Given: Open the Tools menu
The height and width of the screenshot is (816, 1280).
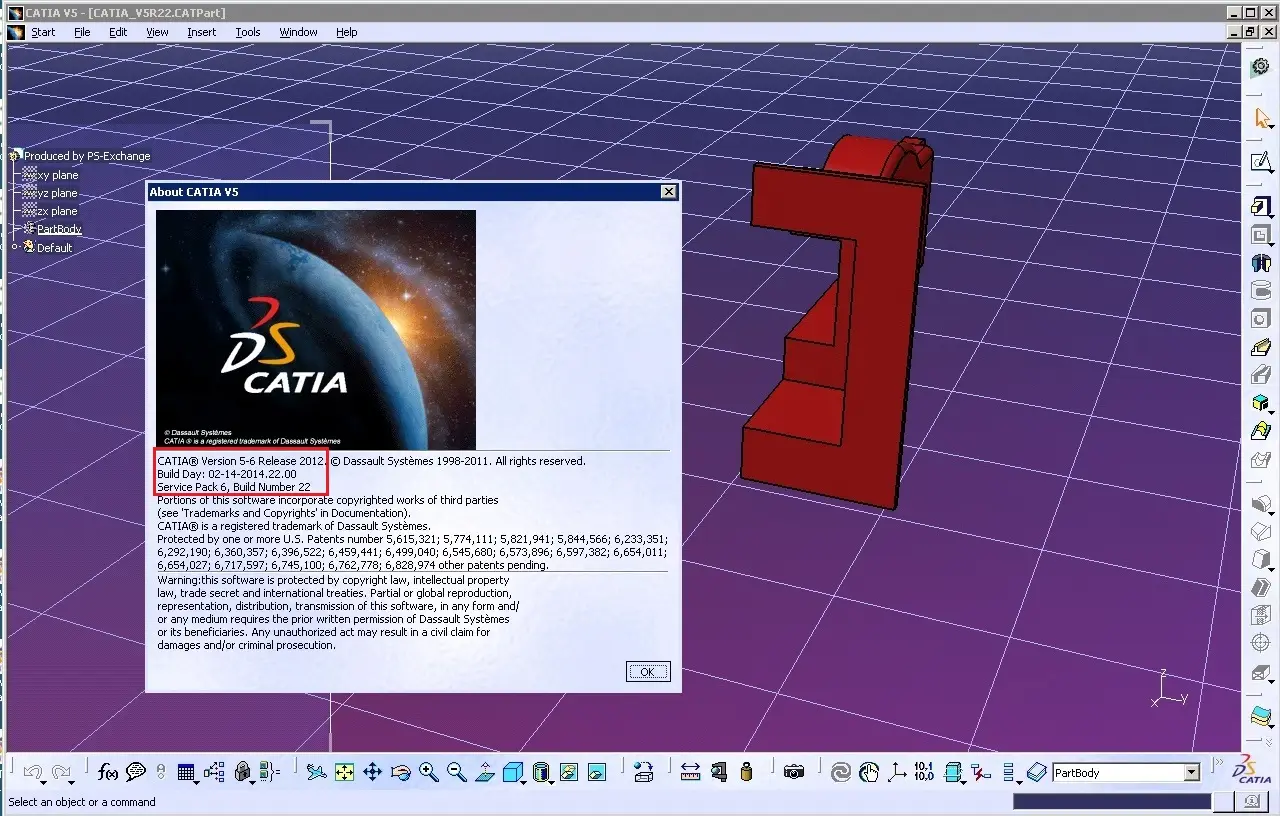Looking at the screenshot, I should [248, 32].
